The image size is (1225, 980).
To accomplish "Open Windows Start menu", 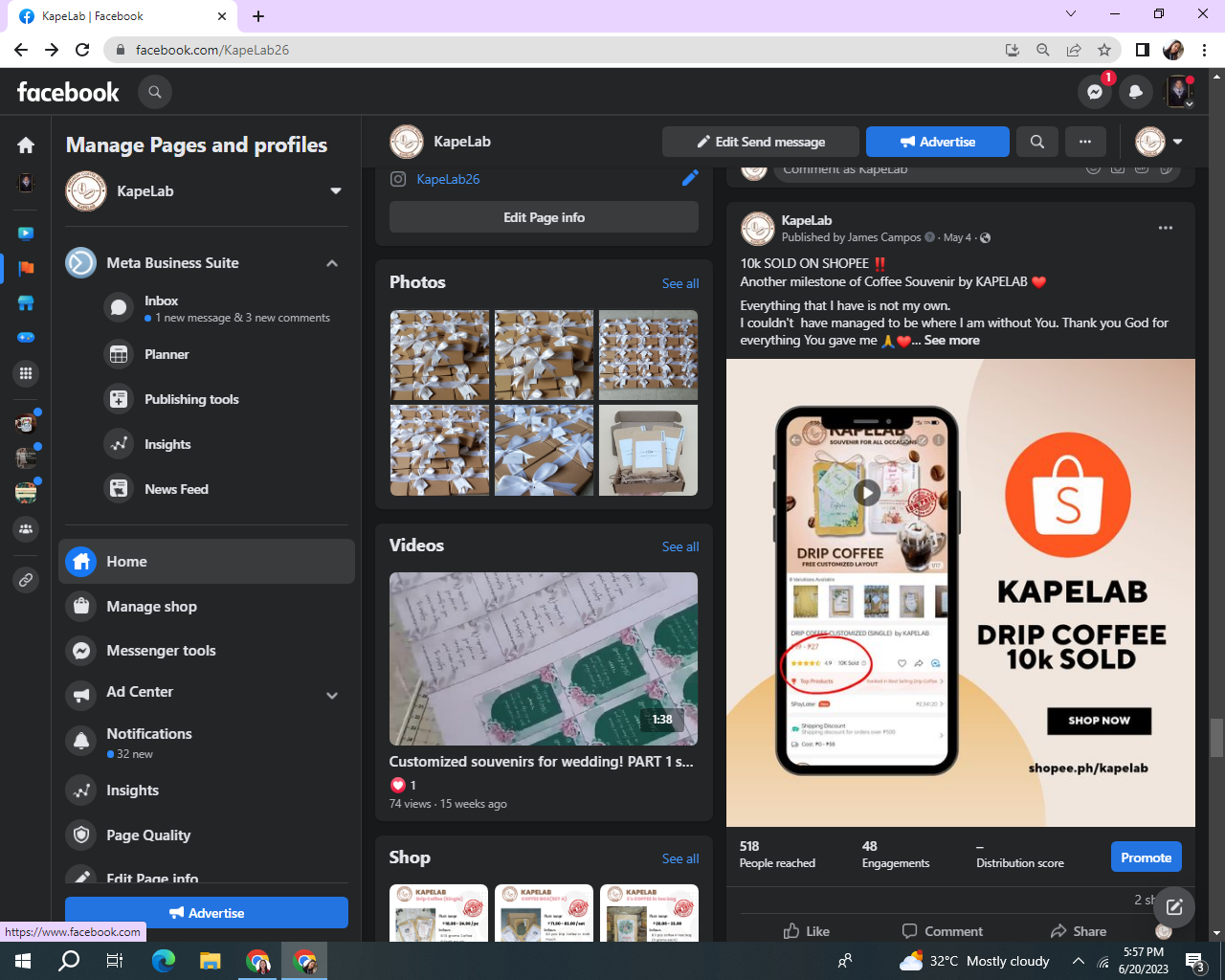I will (23, 961).
